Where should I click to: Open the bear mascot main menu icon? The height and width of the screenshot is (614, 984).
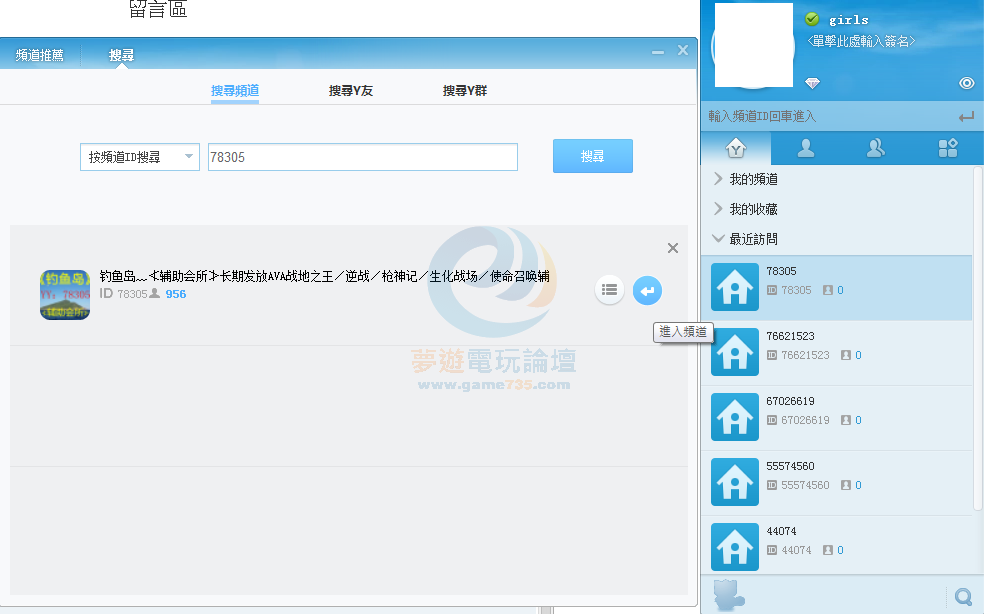[730, 594]
